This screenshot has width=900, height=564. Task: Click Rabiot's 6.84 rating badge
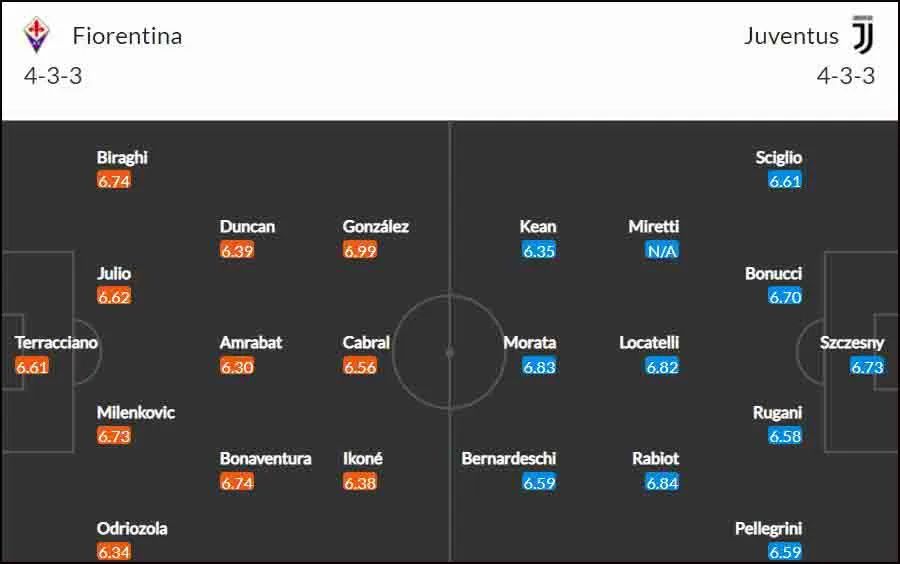coord(662,483)
